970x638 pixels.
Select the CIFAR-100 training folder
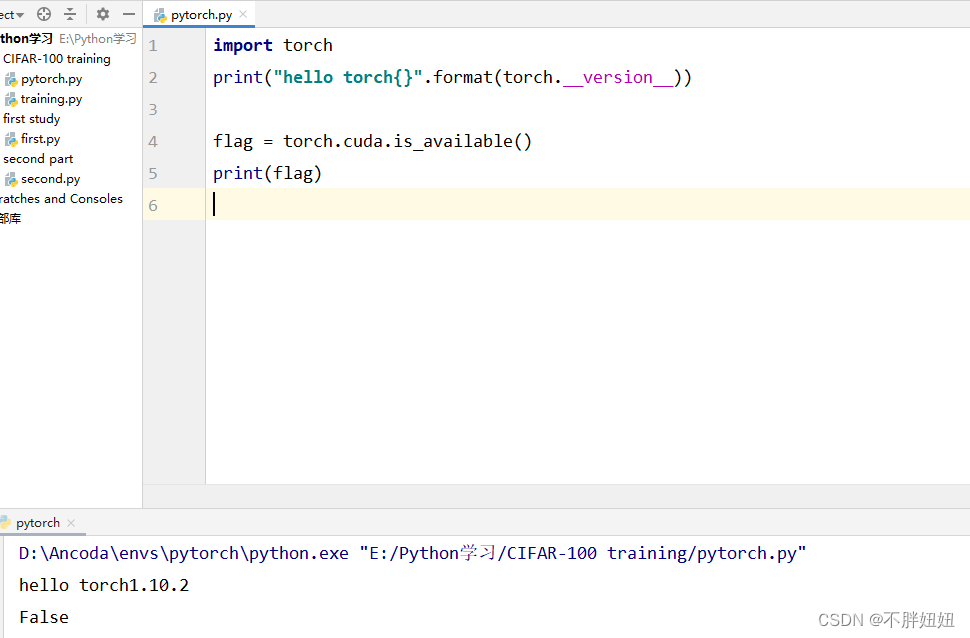coord(57,59)
